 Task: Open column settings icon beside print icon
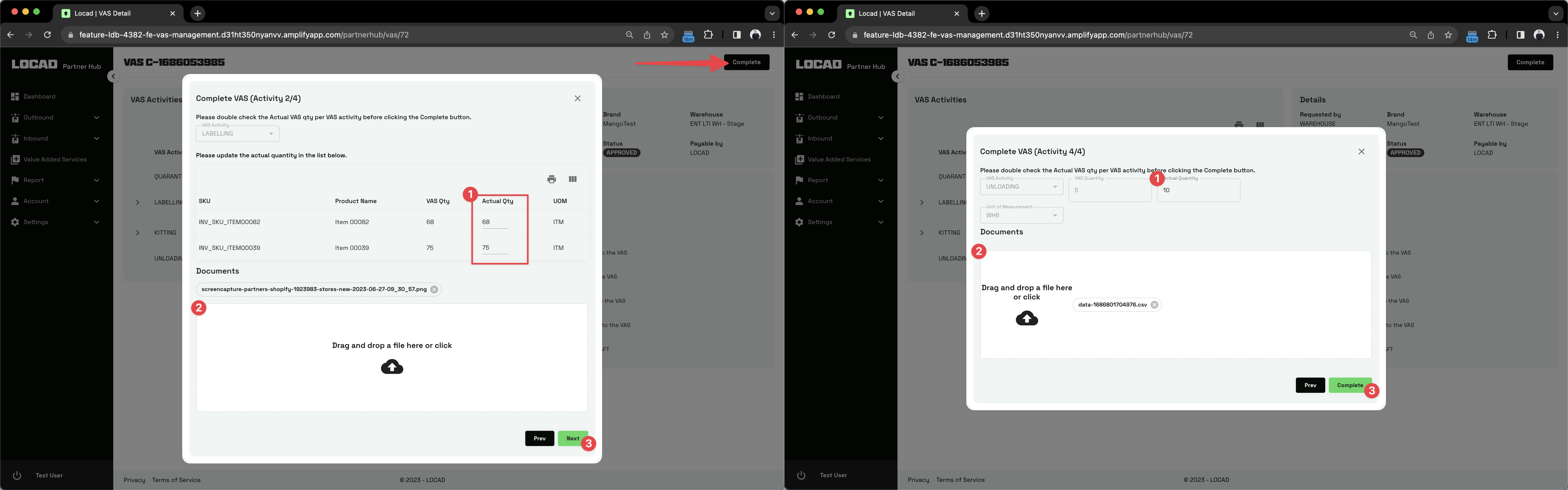click(x=572, y=179)
